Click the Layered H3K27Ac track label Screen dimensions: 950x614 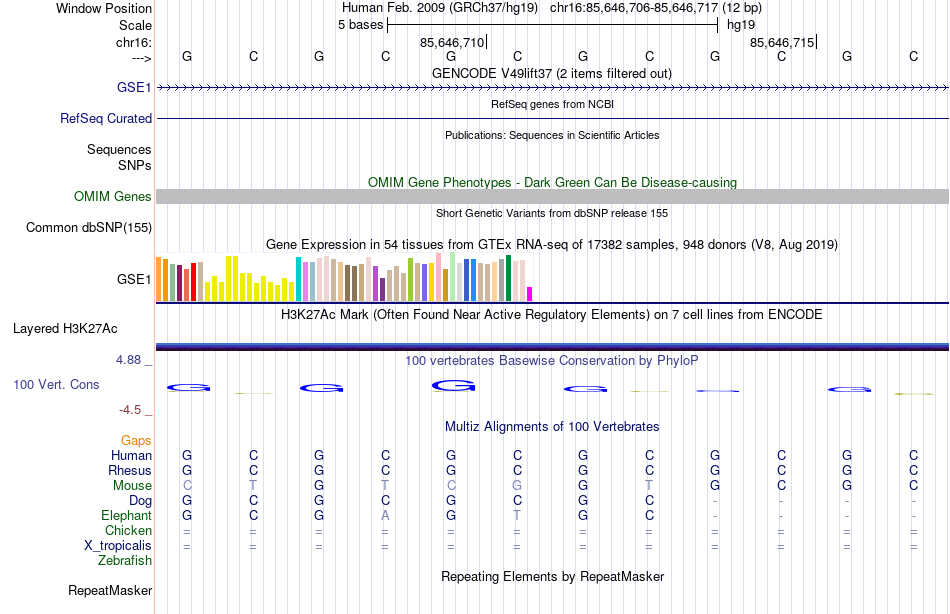tap(65, 329)
